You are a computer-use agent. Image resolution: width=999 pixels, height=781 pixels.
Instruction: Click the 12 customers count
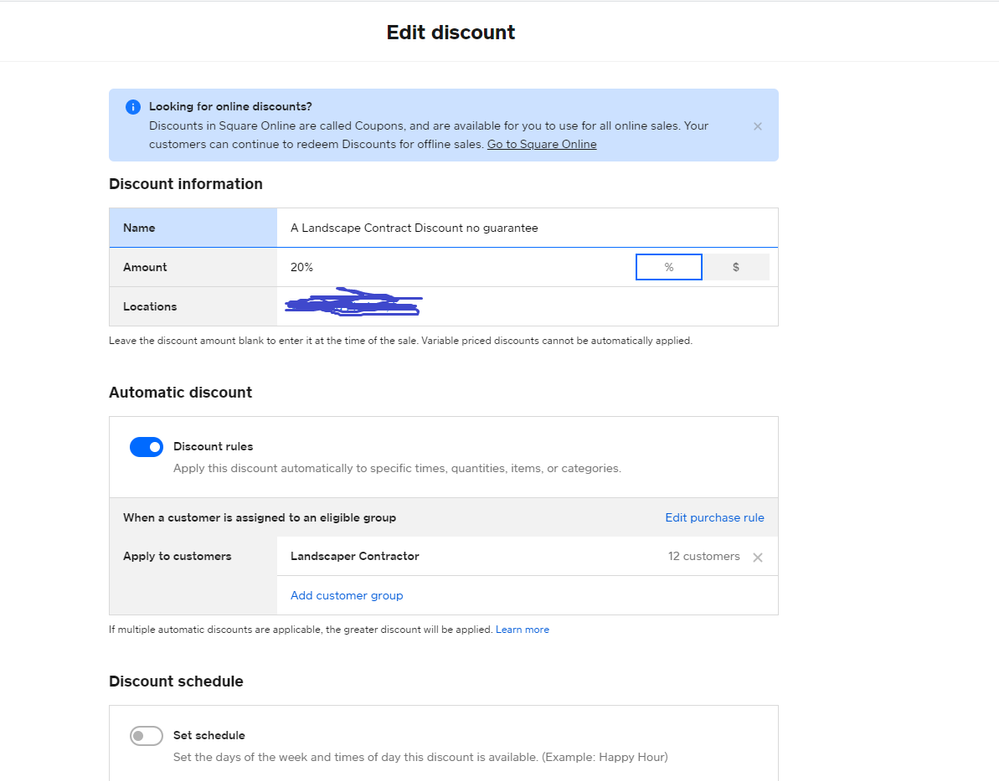704,556
